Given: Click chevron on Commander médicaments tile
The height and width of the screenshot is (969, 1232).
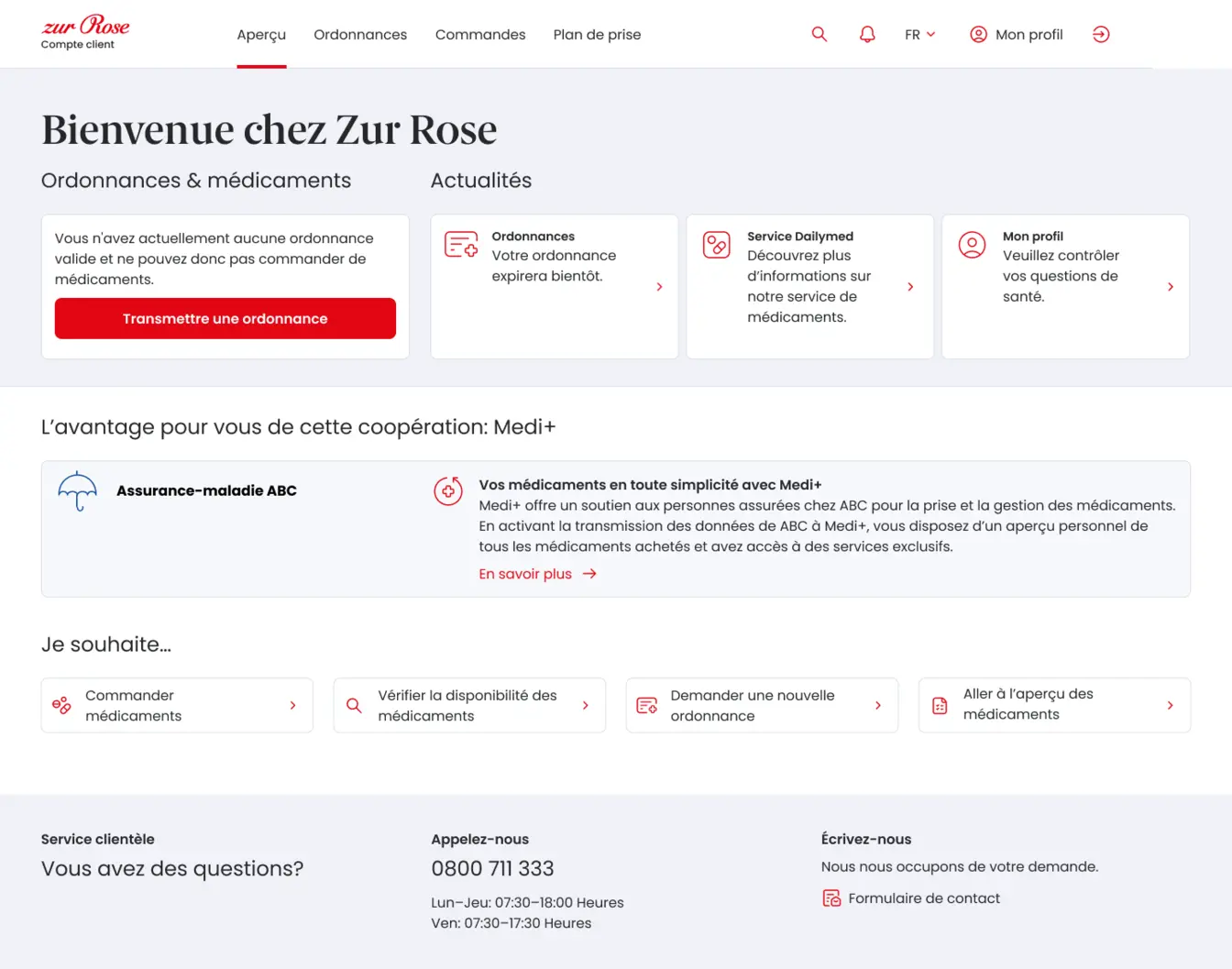Looking at the screenshot, I should [293, 705].
